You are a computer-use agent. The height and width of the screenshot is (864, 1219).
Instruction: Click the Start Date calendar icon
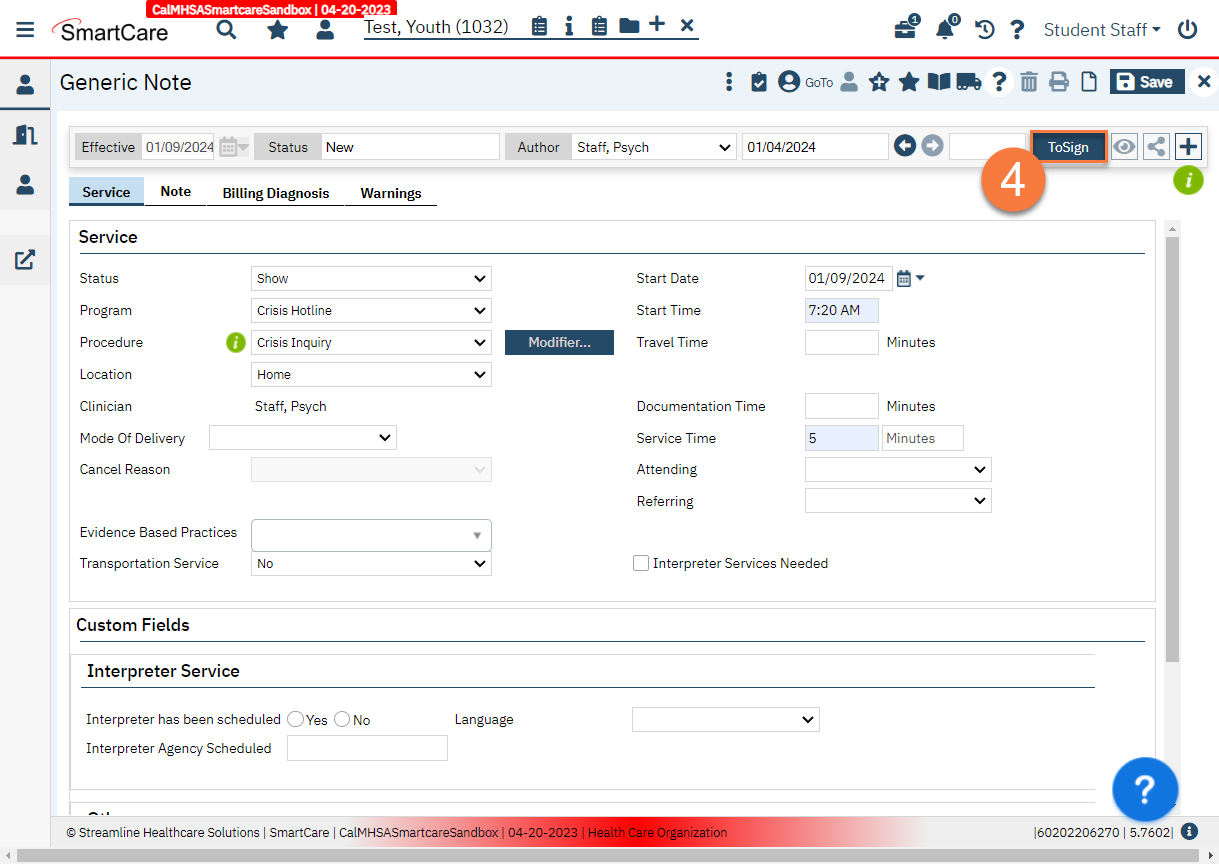tap(904, 278)
